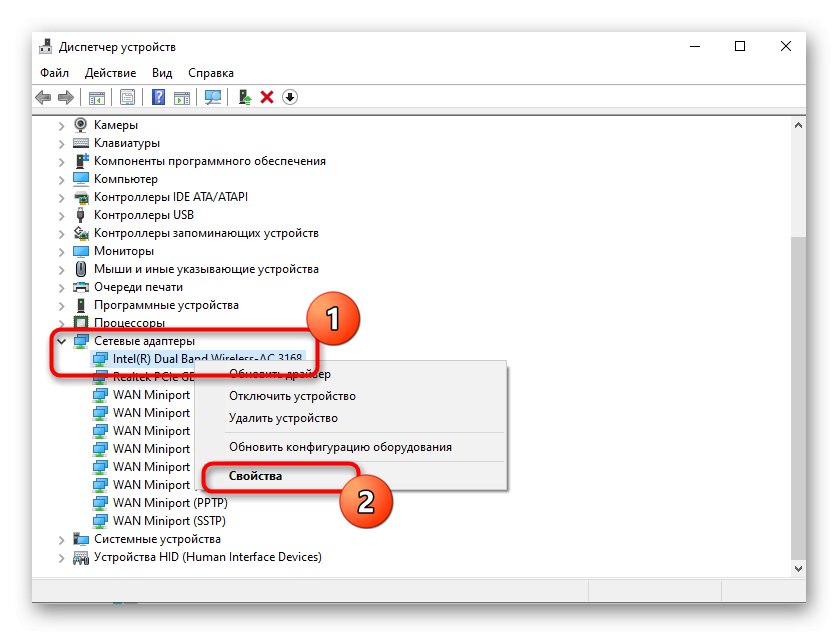Choose Обновить драйвер in context menu
Image resolution: width=838 pixels, height=636 pixels.
(280, 374)
